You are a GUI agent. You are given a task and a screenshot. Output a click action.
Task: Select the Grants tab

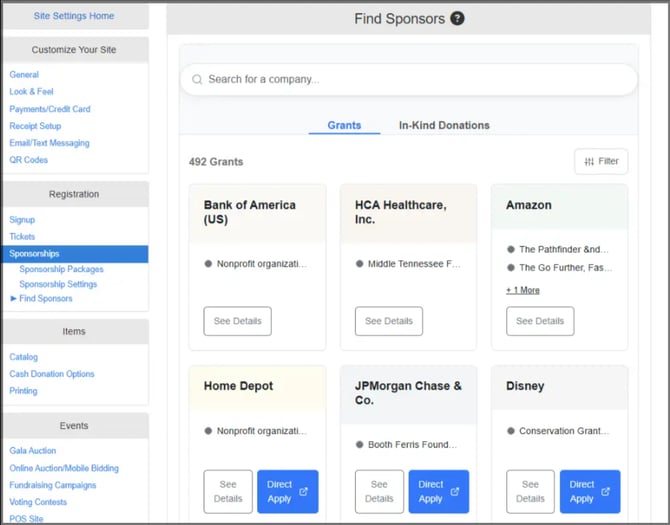pyautogui.click(x=344, y=125)
